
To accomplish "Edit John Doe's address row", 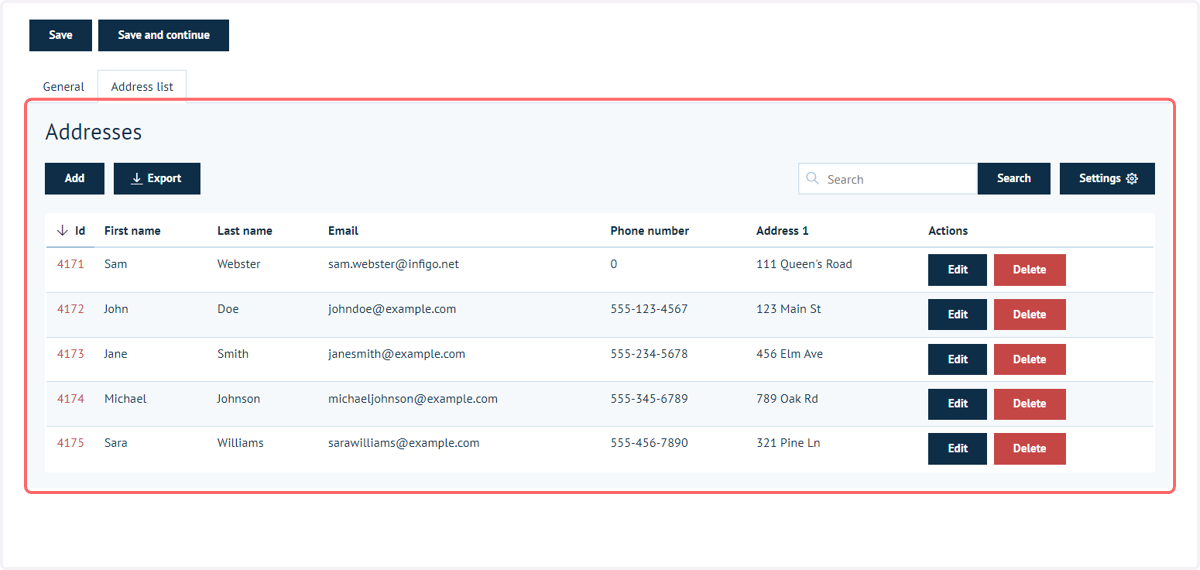I will pos(958,315).
